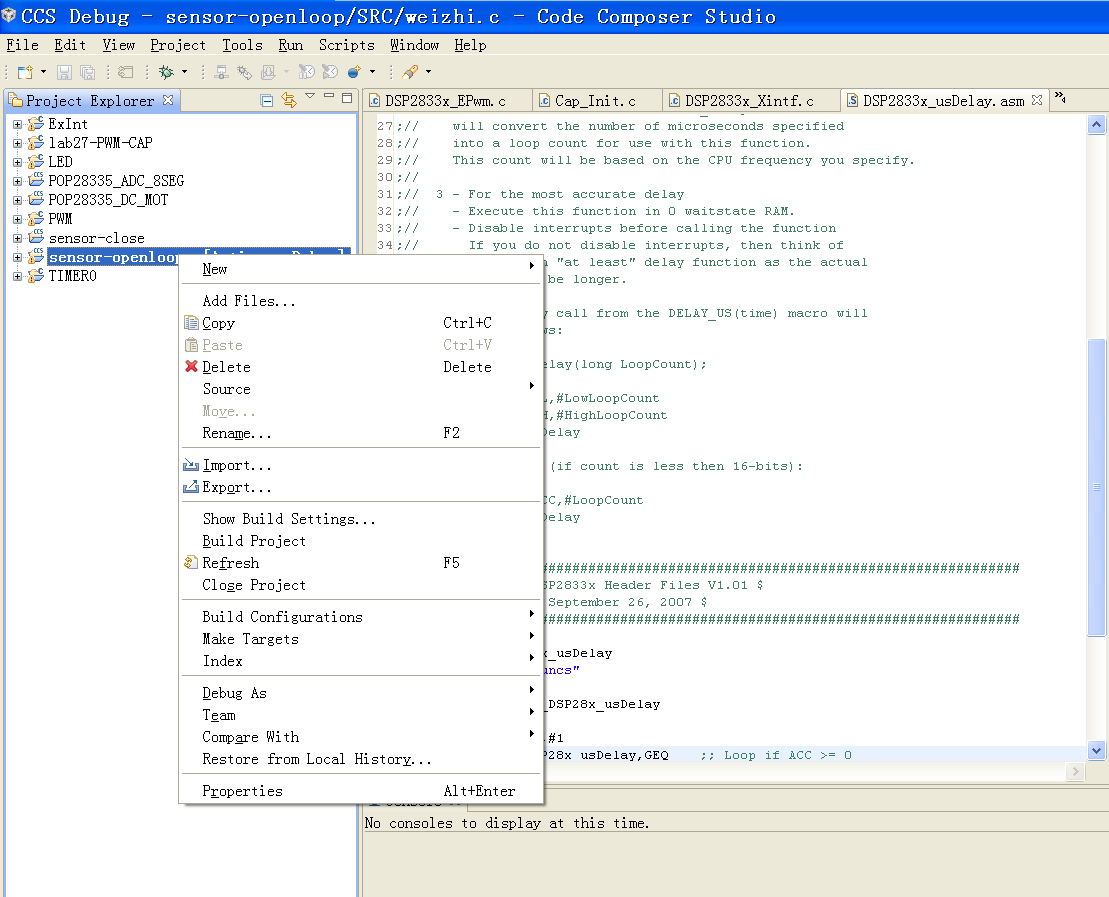This screenshot has width=1109, height=897.
Task: Open the New submenu in context menu
Action: (x=361, y=270)
